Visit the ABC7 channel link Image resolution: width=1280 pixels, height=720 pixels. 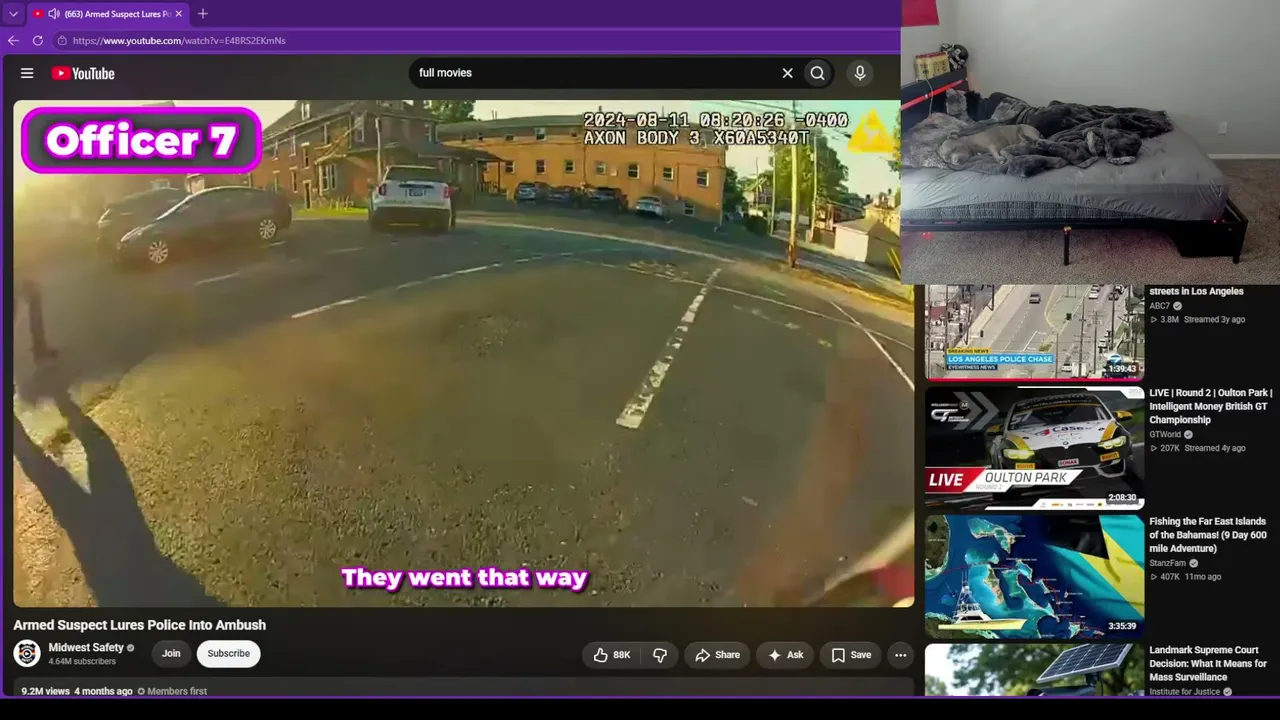coord(1160,306)
